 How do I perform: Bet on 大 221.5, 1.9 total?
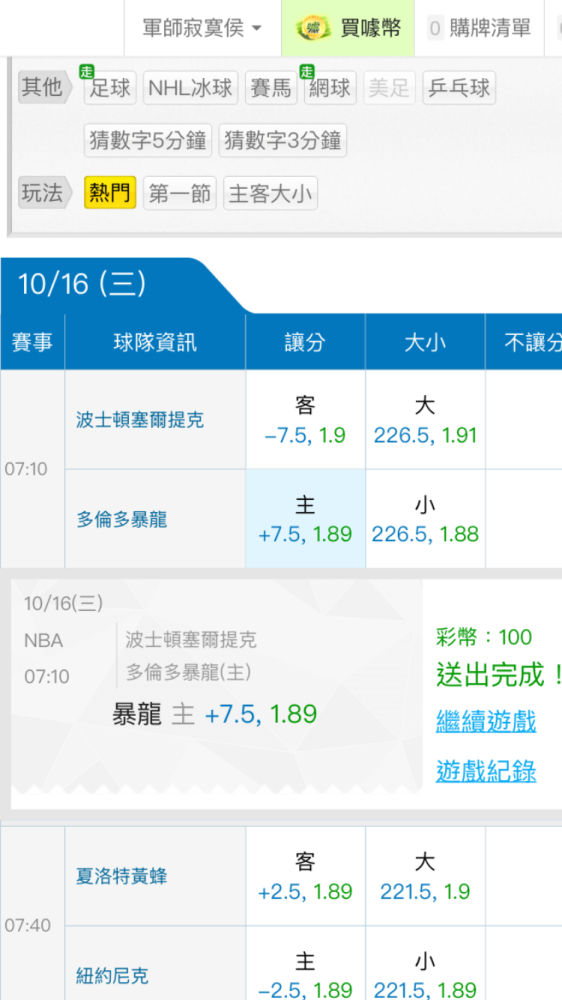pyautogui.click(x=425, y=876)
